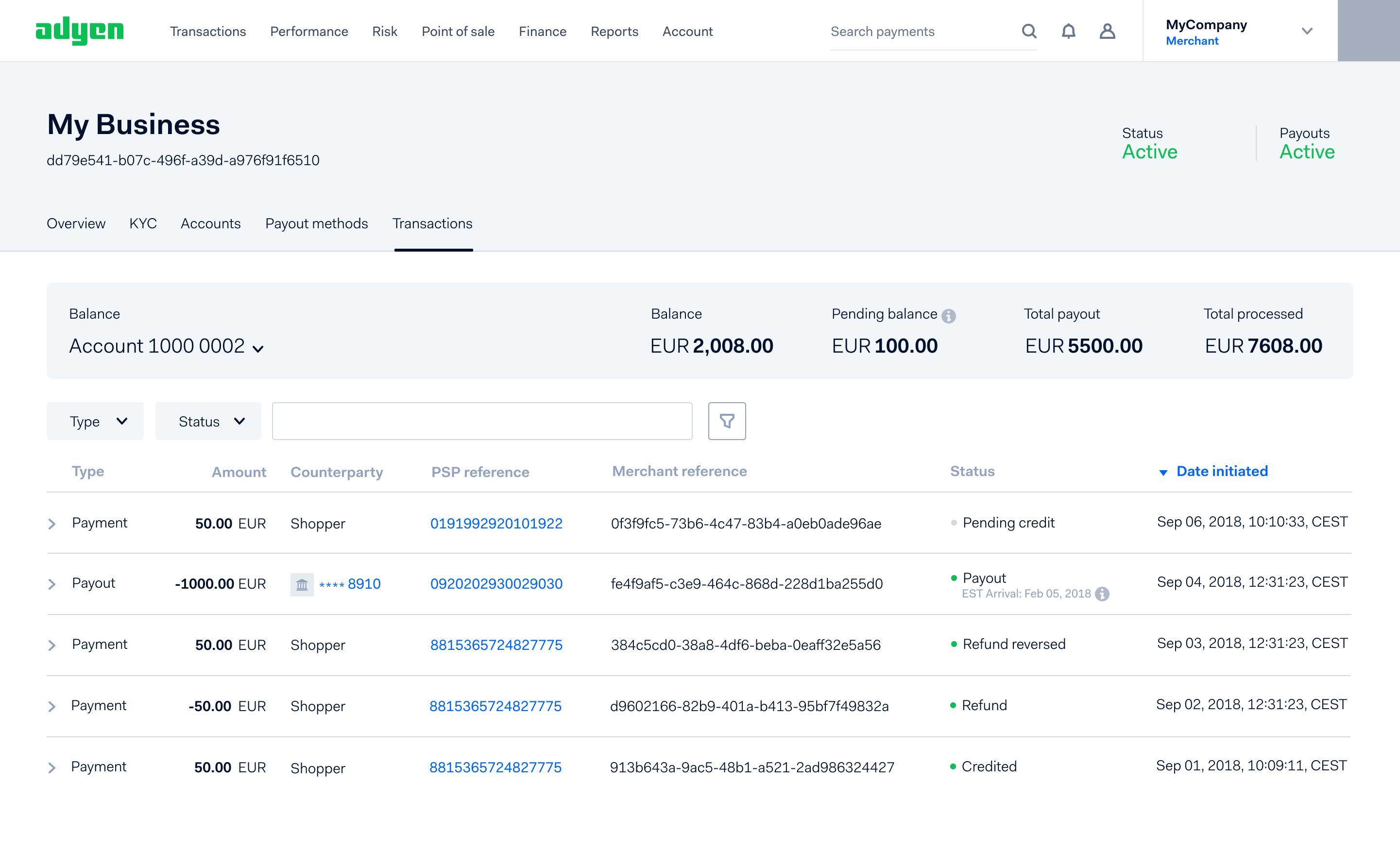The height and width of the screenshot is (850, 1400).
Task: Click Pending balance info icon
Action: [948, 316]
